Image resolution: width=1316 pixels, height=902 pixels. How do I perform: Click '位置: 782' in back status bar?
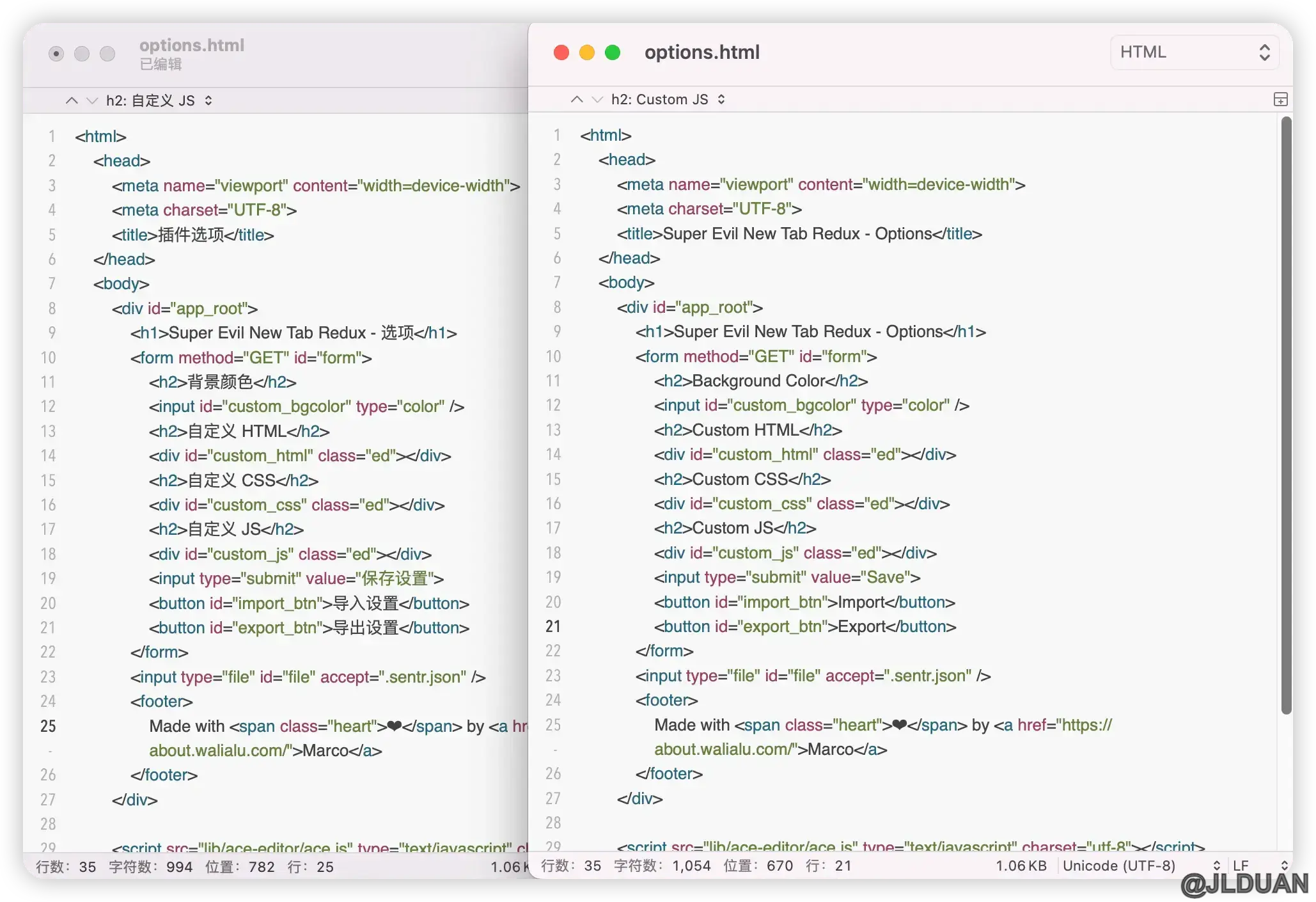click(240, 867)
